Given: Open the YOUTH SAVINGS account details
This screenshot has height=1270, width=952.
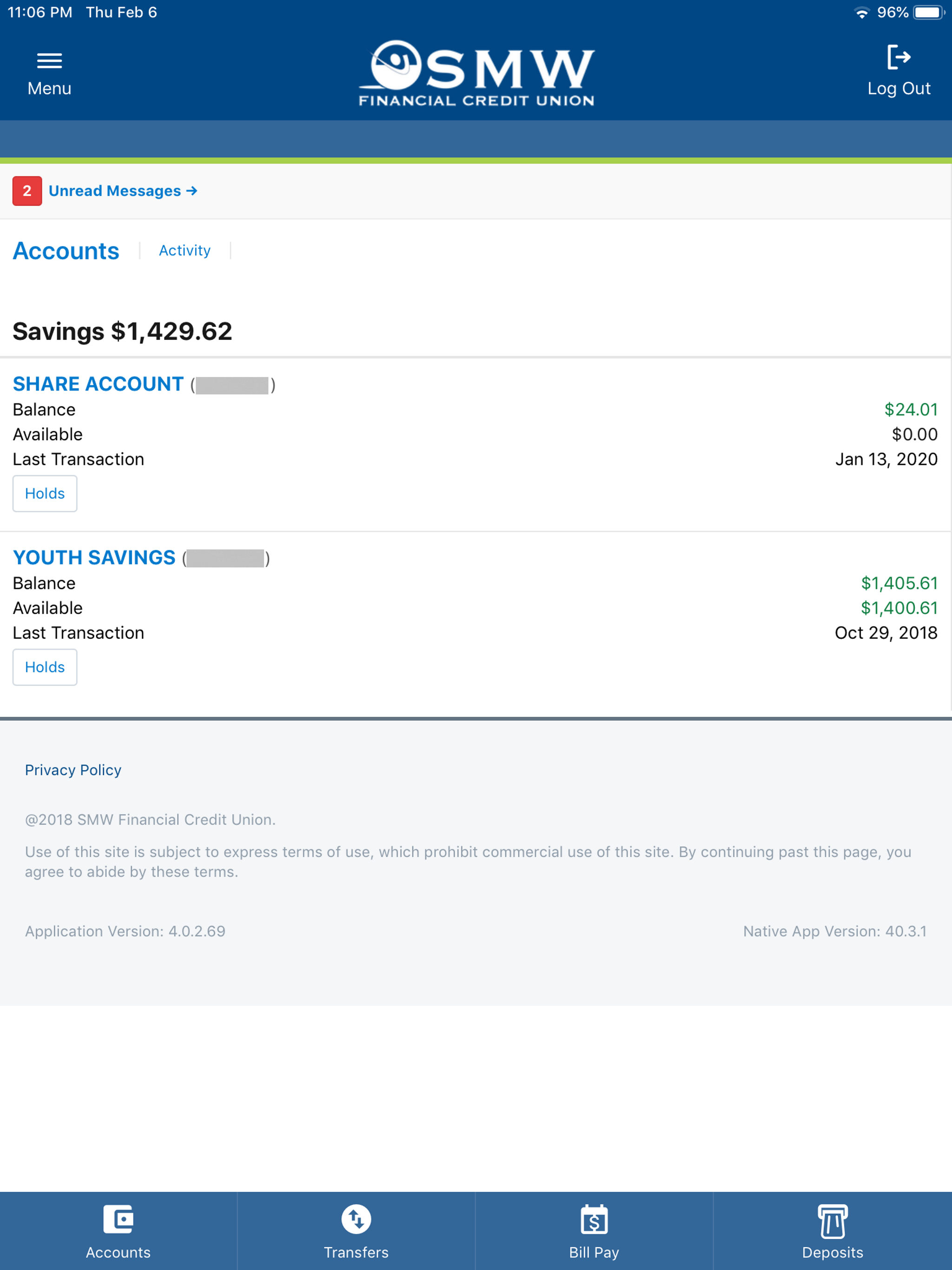Looking at the screenshot, I should pyautogui.click(x=94, y=557).
